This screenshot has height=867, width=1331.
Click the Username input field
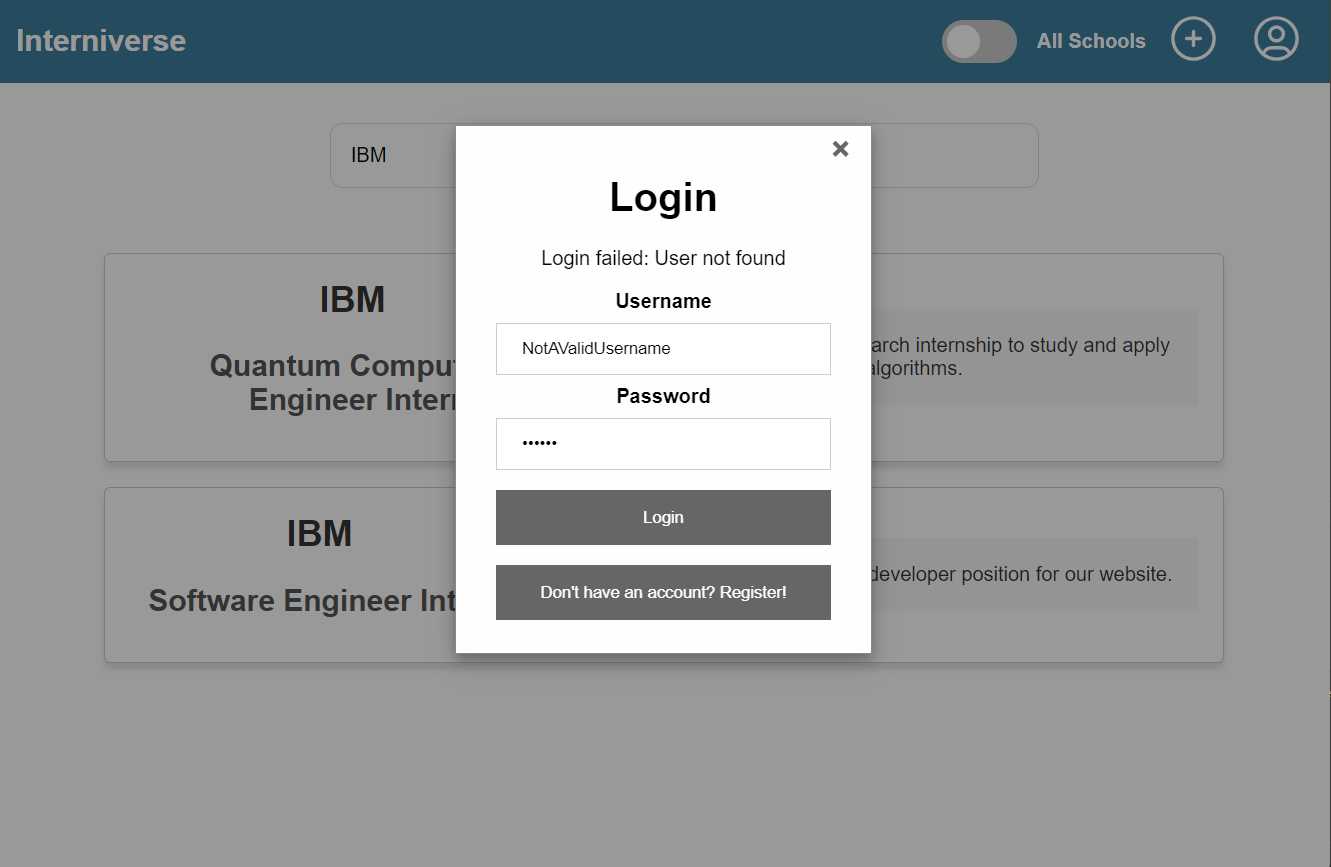(x=663, y=349)
